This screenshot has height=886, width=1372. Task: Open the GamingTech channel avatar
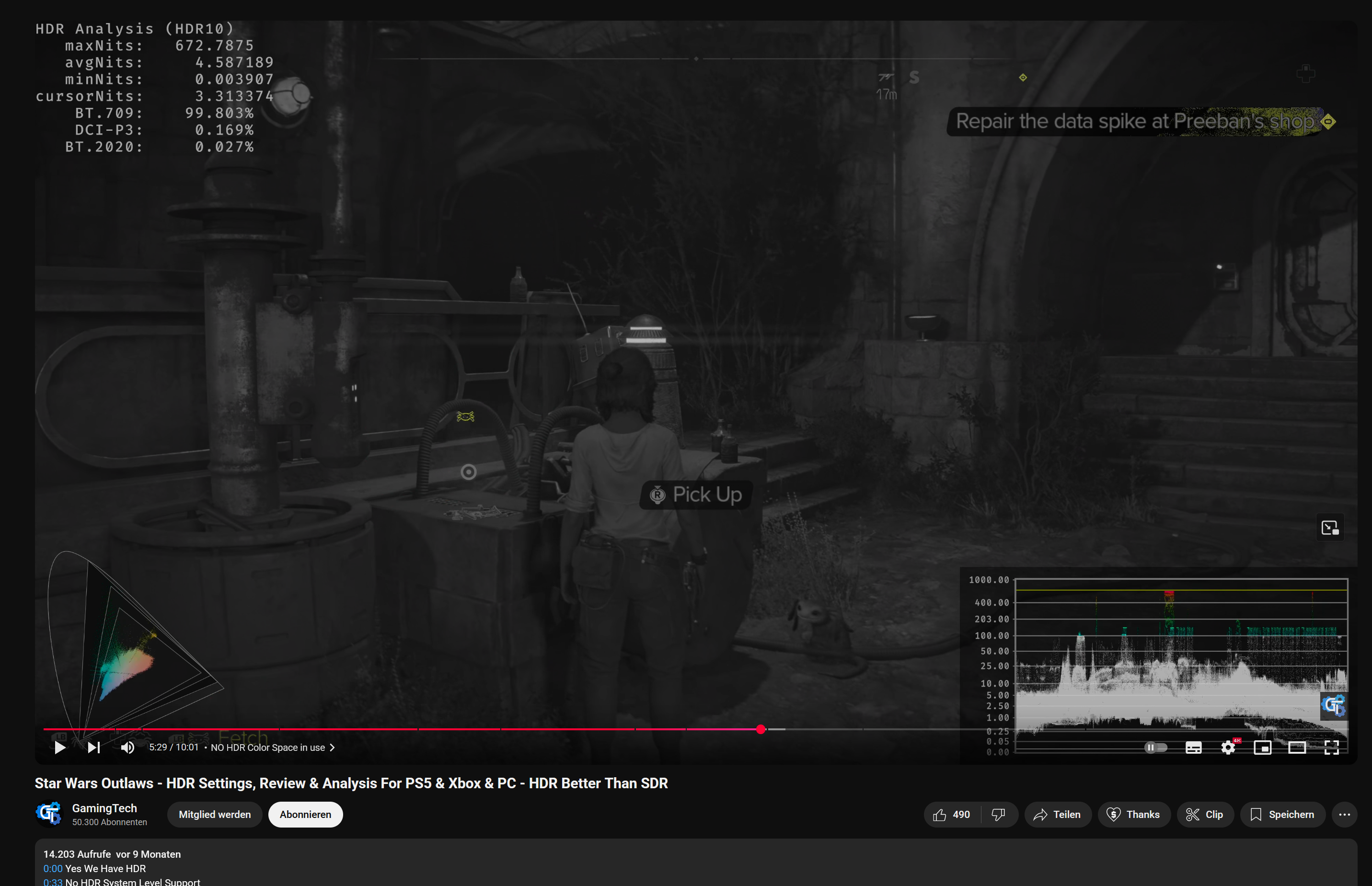point(49,814)
